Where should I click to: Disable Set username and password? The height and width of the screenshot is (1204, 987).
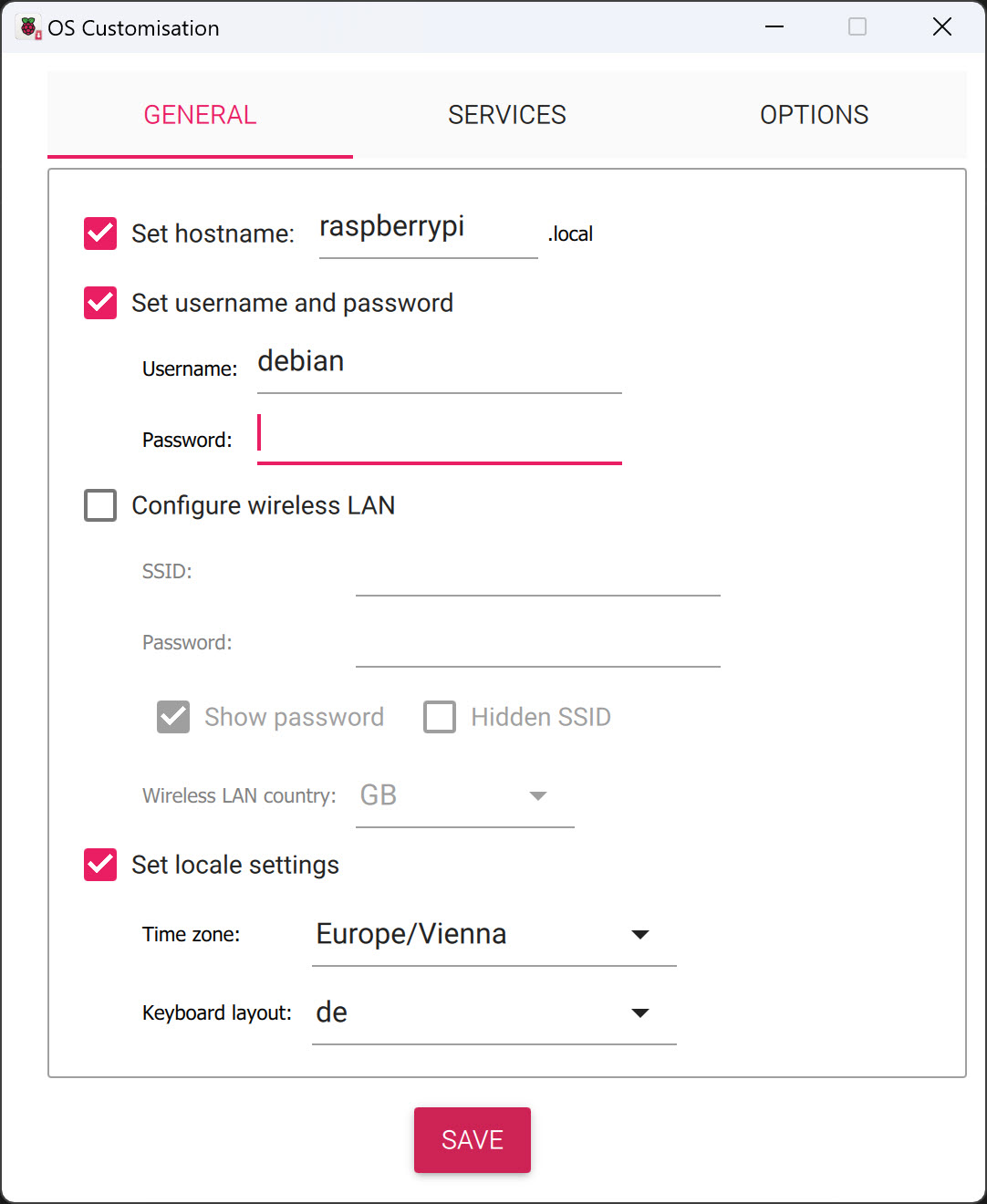[99, 303]
